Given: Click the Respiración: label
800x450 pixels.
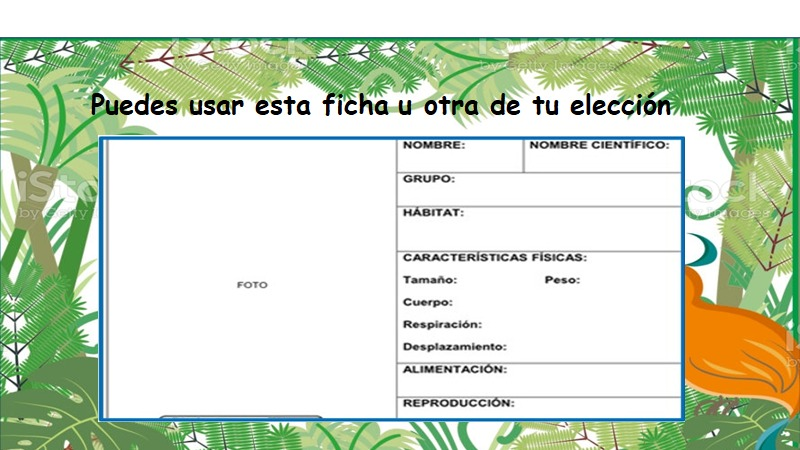Looking at the screenshot, I should (x=442, y=324).
